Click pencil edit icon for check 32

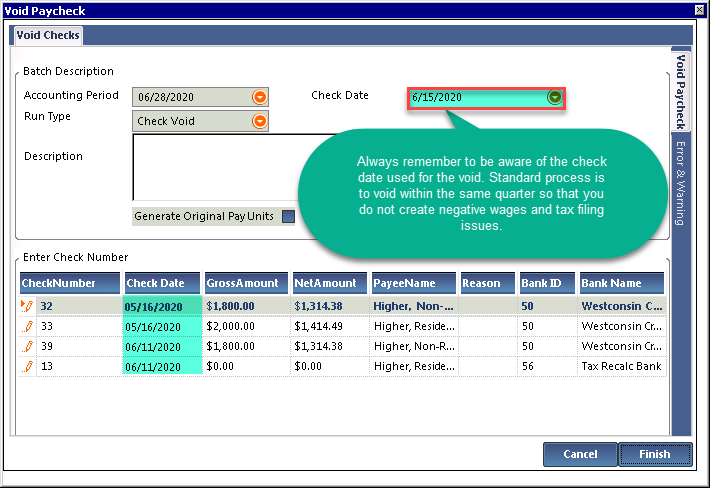coord(27,306)
